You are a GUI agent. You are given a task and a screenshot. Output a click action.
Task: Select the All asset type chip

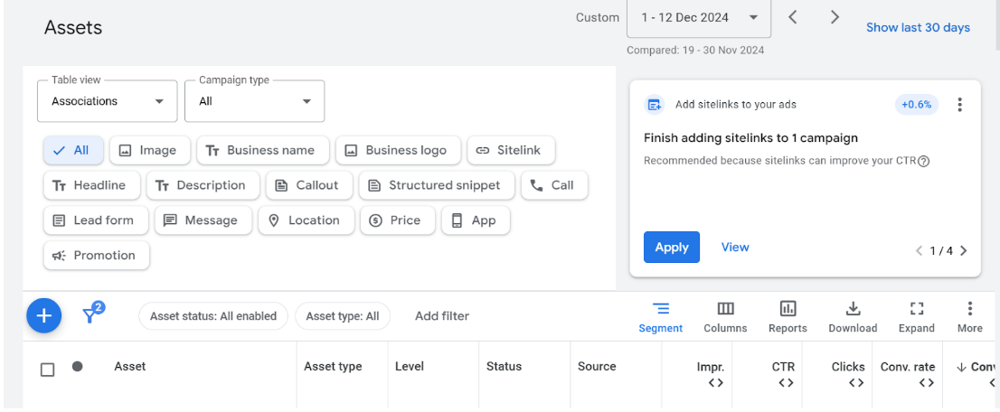(x=73, y=151)
